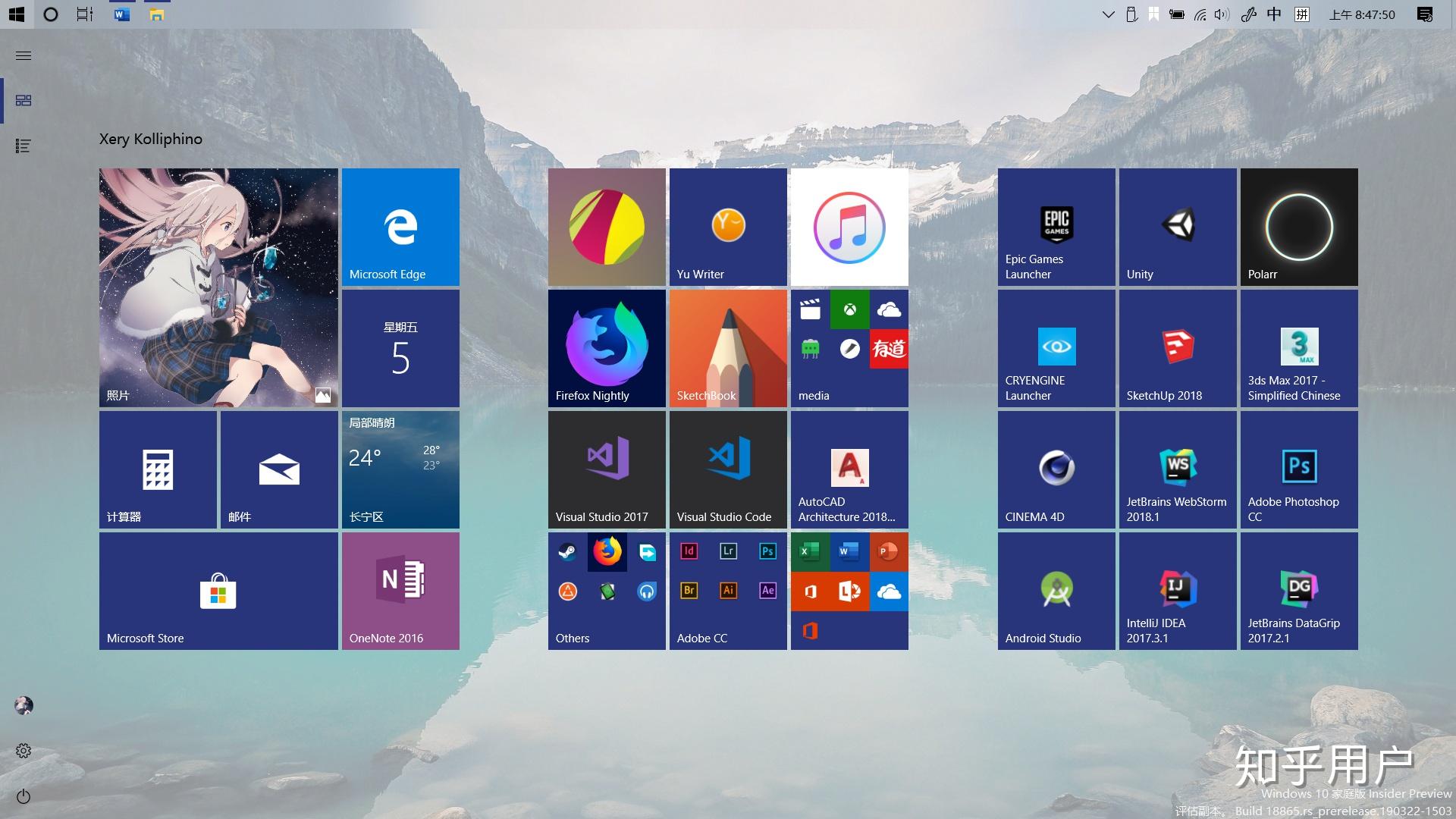Open OneNote 2016 tile

pyautogui.click(x=400, y=591)
